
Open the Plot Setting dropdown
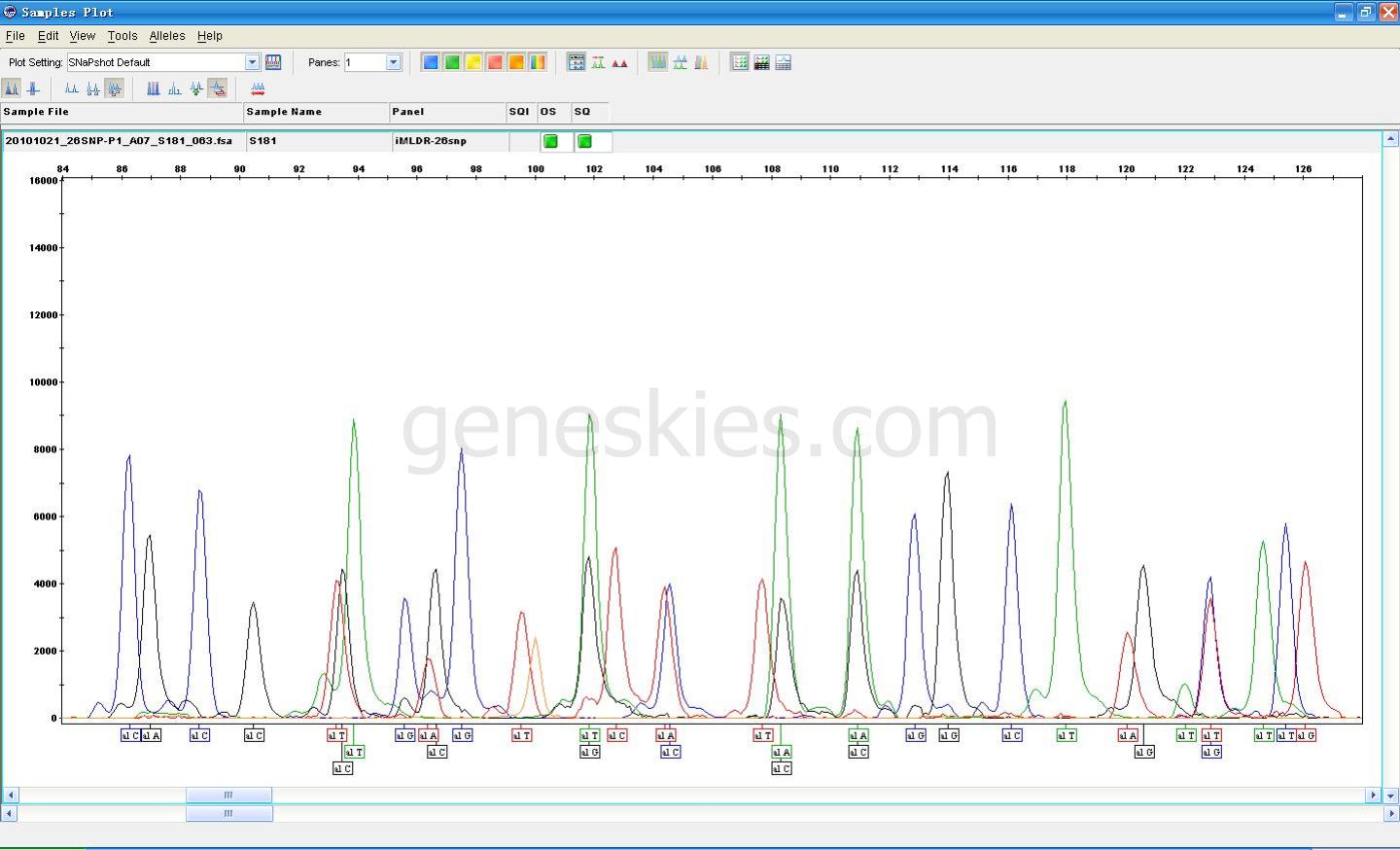(252, 62)
